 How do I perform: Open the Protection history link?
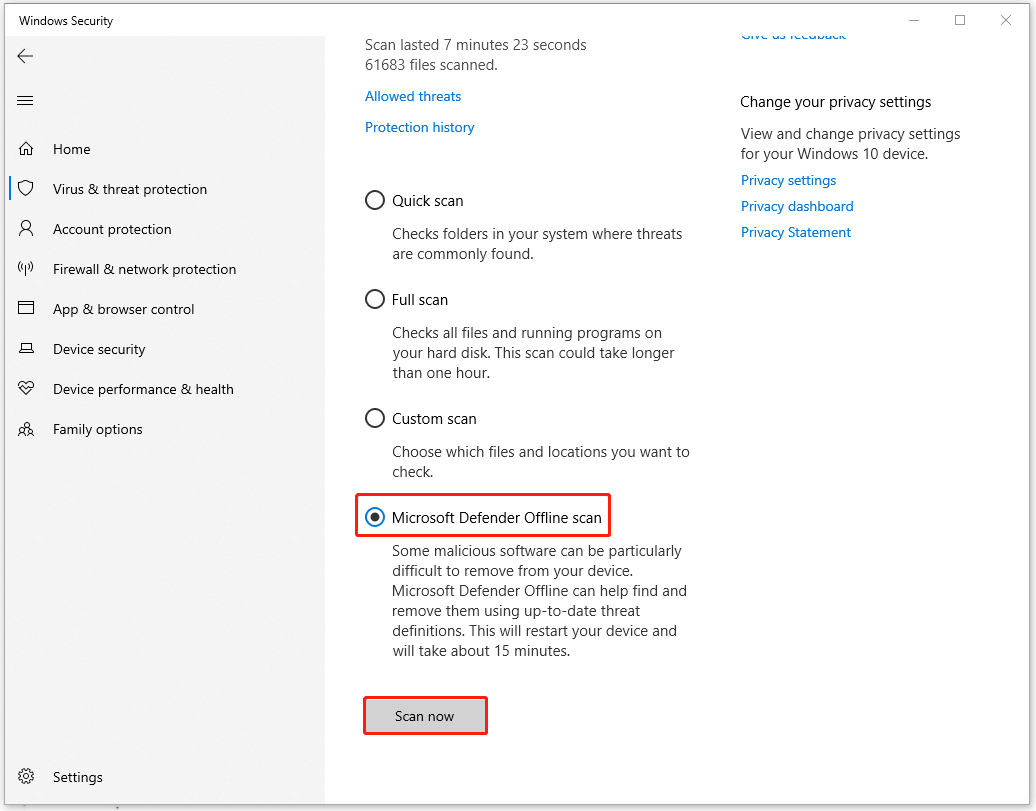(x=419, y=128)
